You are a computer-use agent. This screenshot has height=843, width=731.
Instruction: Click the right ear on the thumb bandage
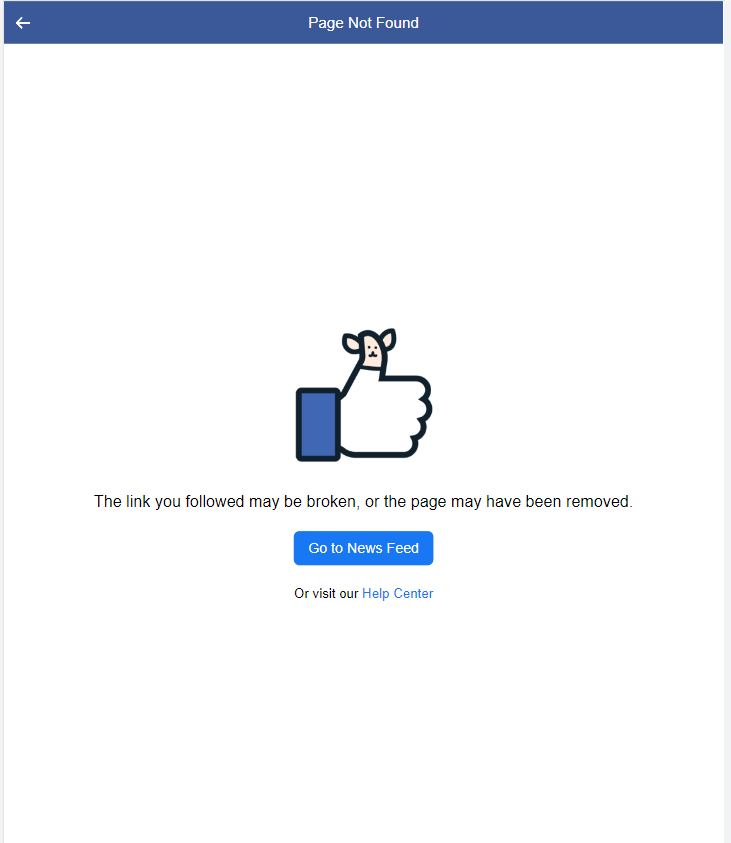(389, 339)
